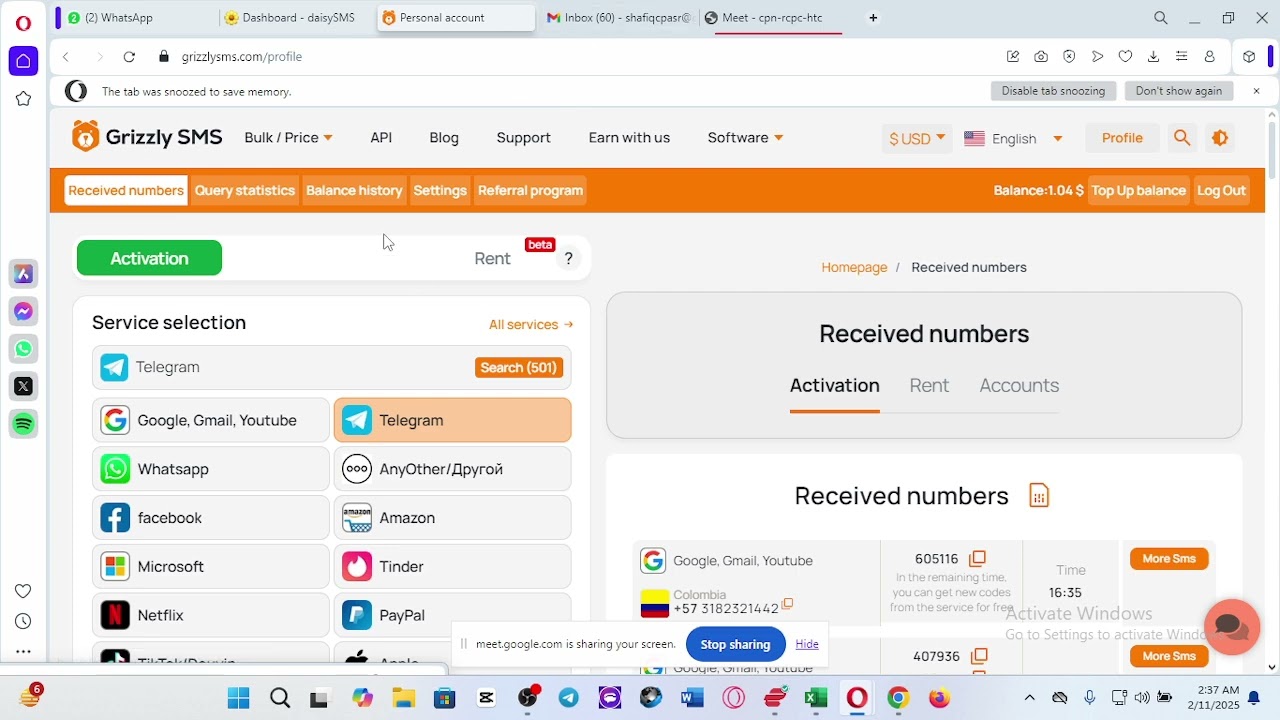Copy the Colombia number +57 3182321442

787,604
